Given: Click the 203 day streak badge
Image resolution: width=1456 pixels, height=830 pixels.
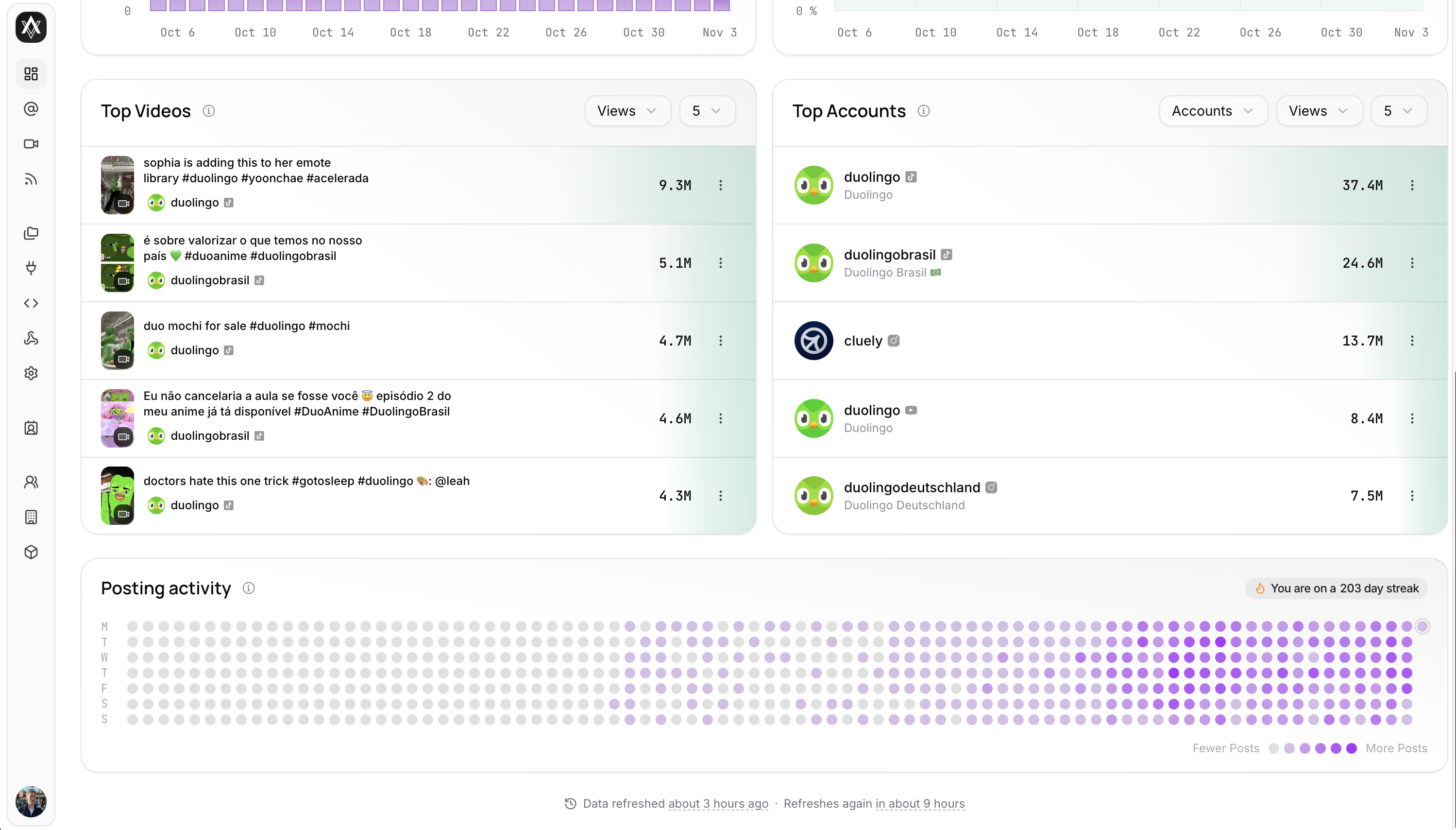Looking at the screenshot, I should [x=1337, y=588].
